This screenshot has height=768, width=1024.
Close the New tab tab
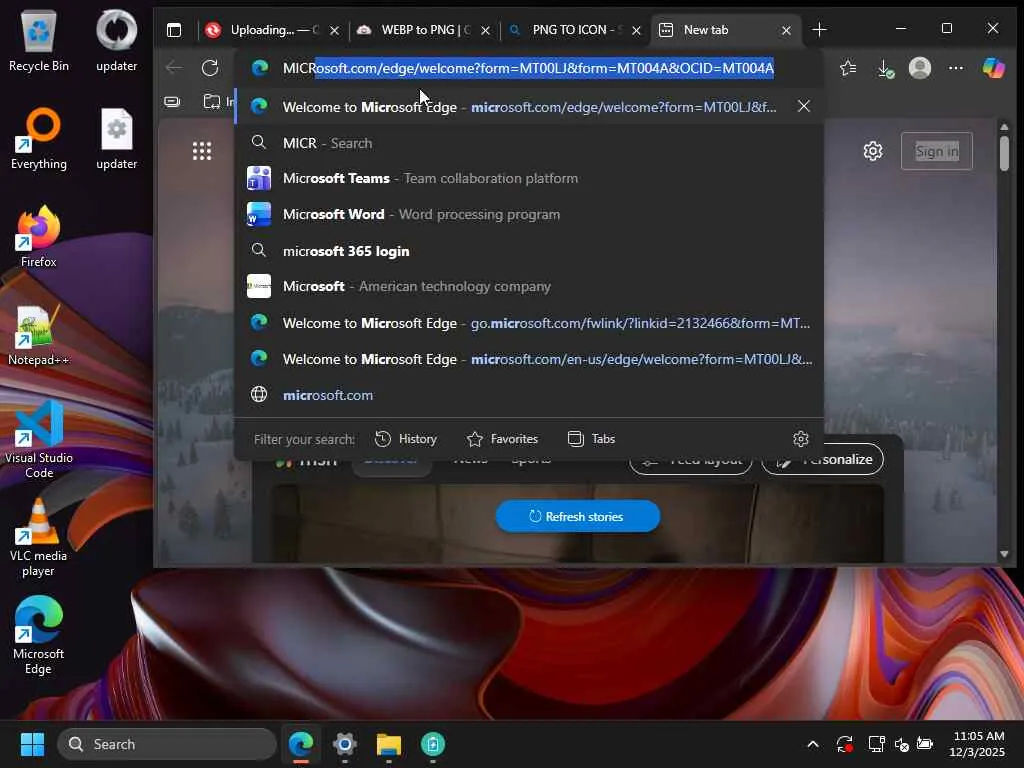[786, 31]
